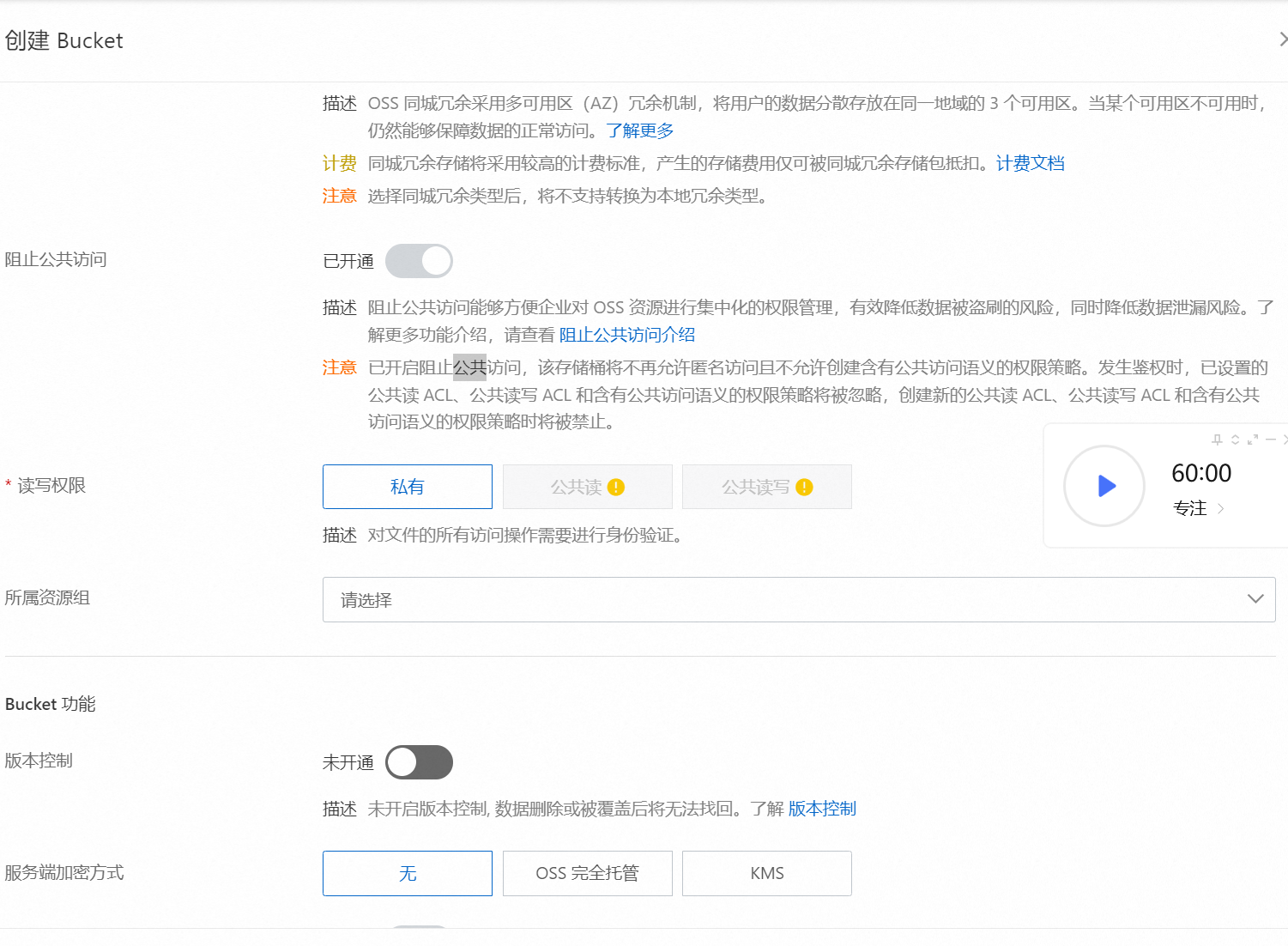Screen dimensions: 1288x946
Task: Click the 所属资源组 dropdown arrow
Action: coord(1255,599)
